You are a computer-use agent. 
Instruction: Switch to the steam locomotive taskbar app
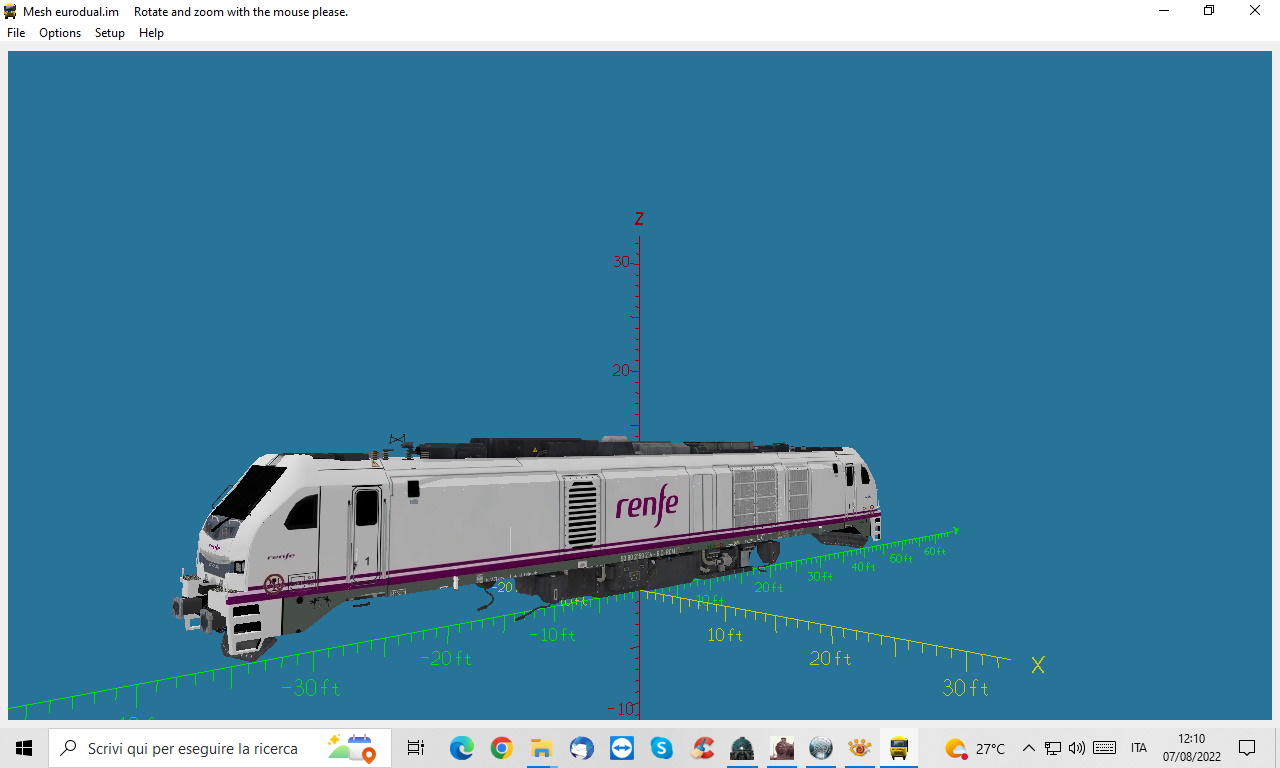(782, 748)
